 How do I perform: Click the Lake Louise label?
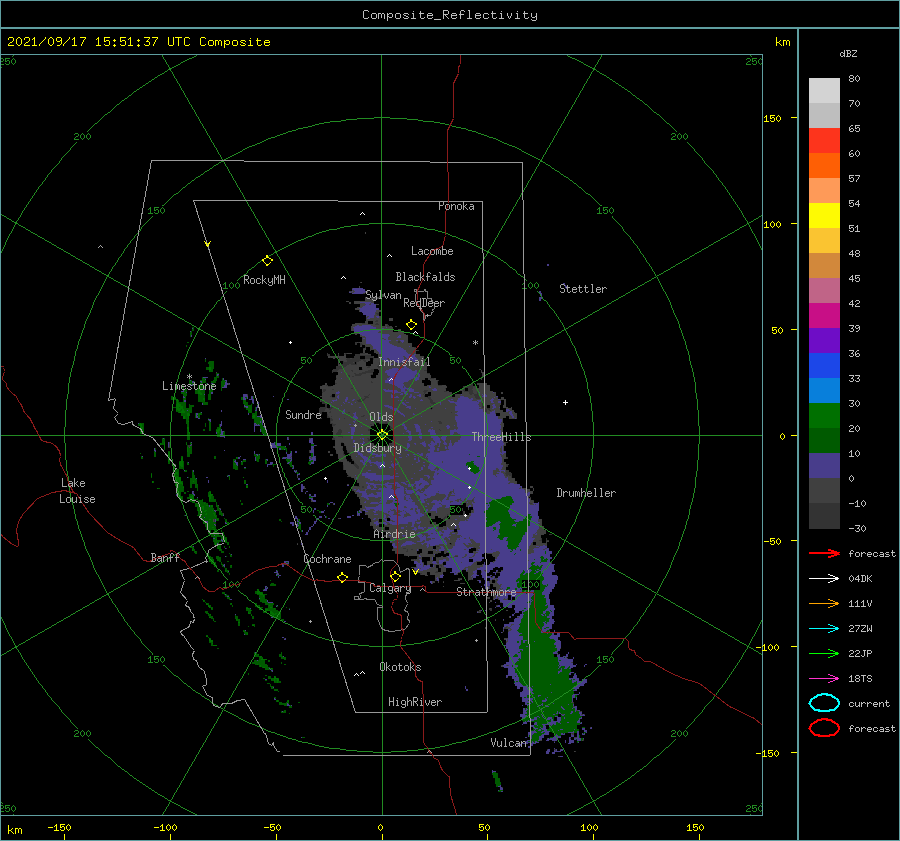coord(77,491)
